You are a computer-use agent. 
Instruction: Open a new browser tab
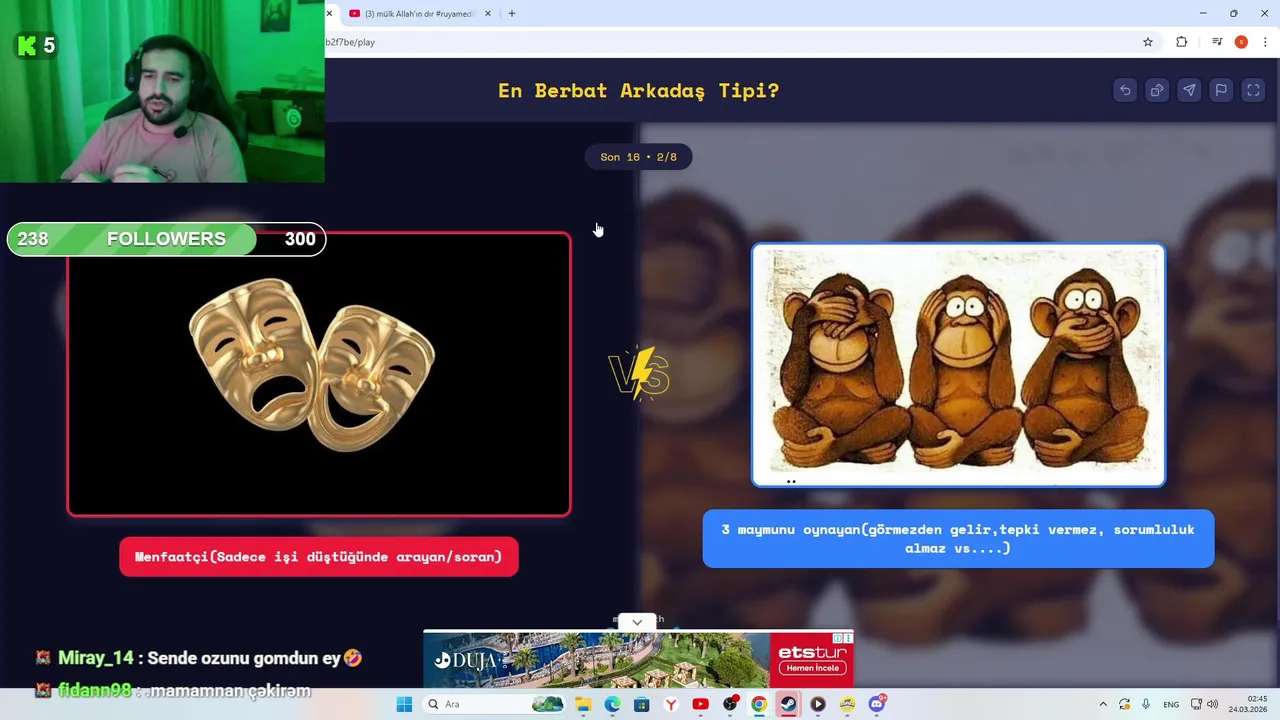[512, 14]
